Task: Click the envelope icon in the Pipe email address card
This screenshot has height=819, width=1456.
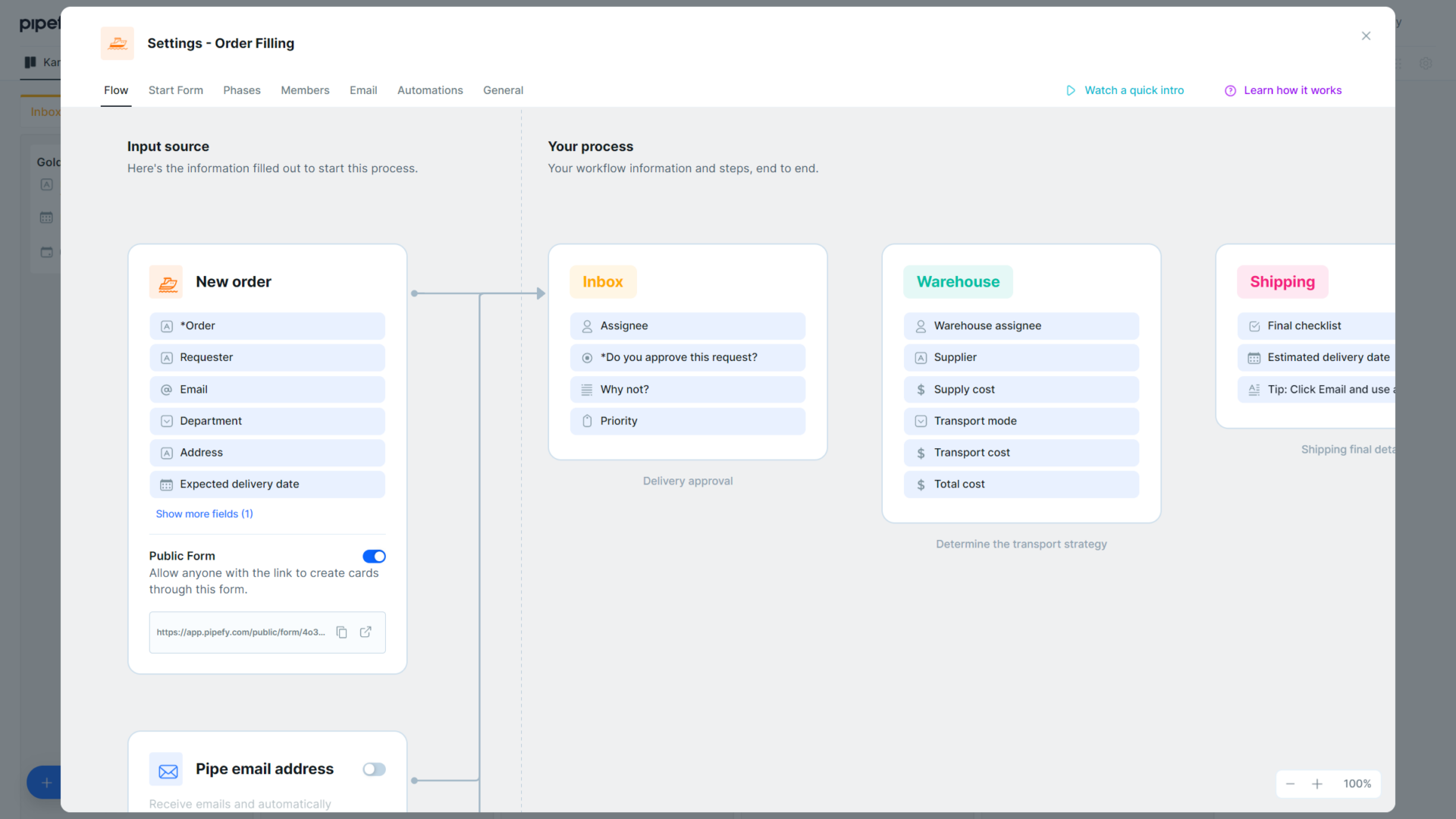Action: 167,768
